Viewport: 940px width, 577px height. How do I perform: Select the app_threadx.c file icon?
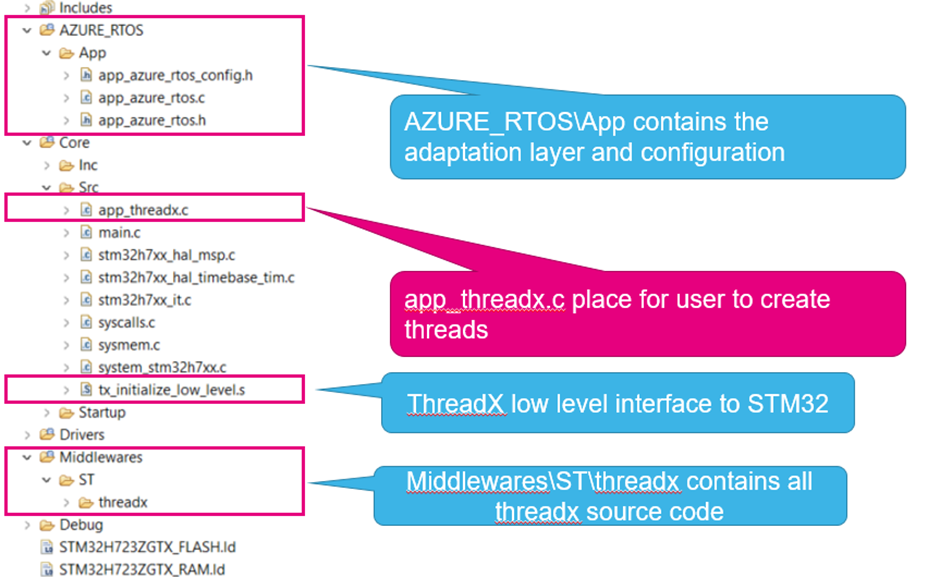click(86, 210)
